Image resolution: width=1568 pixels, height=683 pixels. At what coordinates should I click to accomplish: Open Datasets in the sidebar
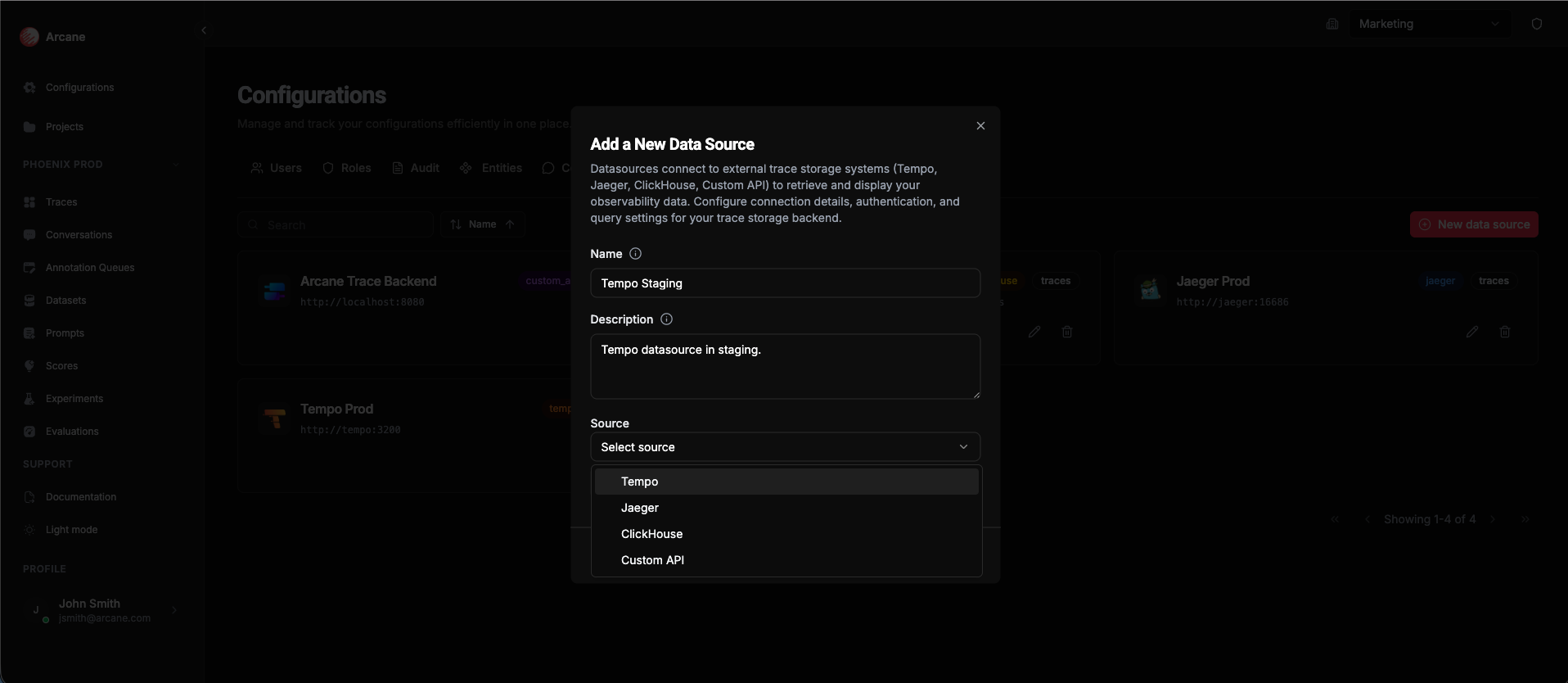tap(65, 301)
